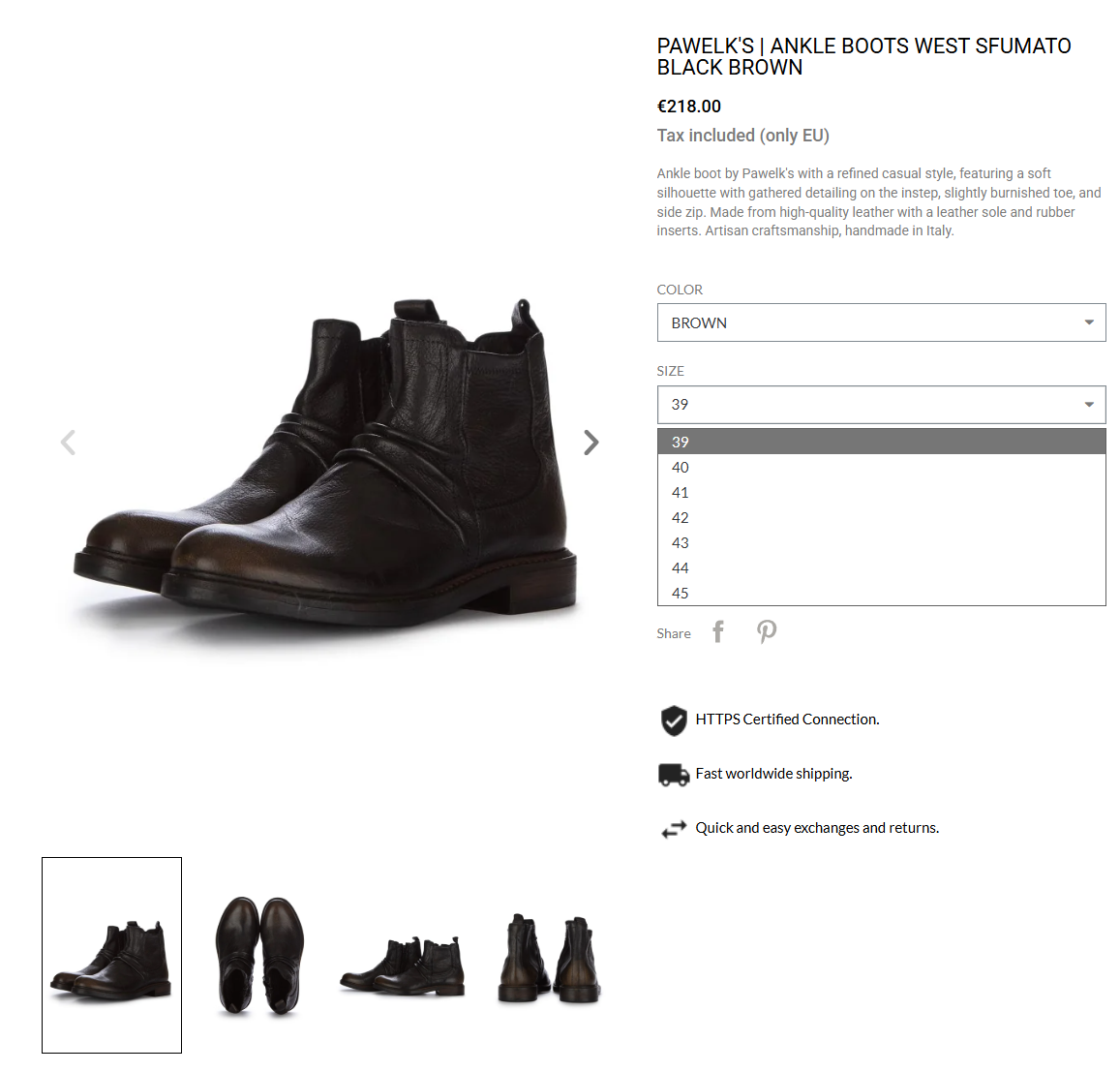The image size is (1120, 1072).
Task: Click the shipping truck icon
Action: tap(674, 775)
